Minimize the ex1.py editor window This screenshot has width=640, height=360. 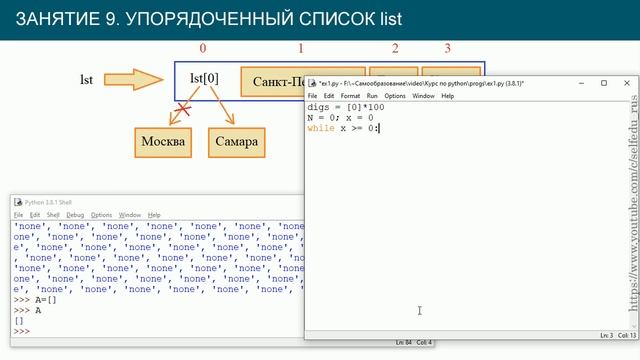point(582,83)
